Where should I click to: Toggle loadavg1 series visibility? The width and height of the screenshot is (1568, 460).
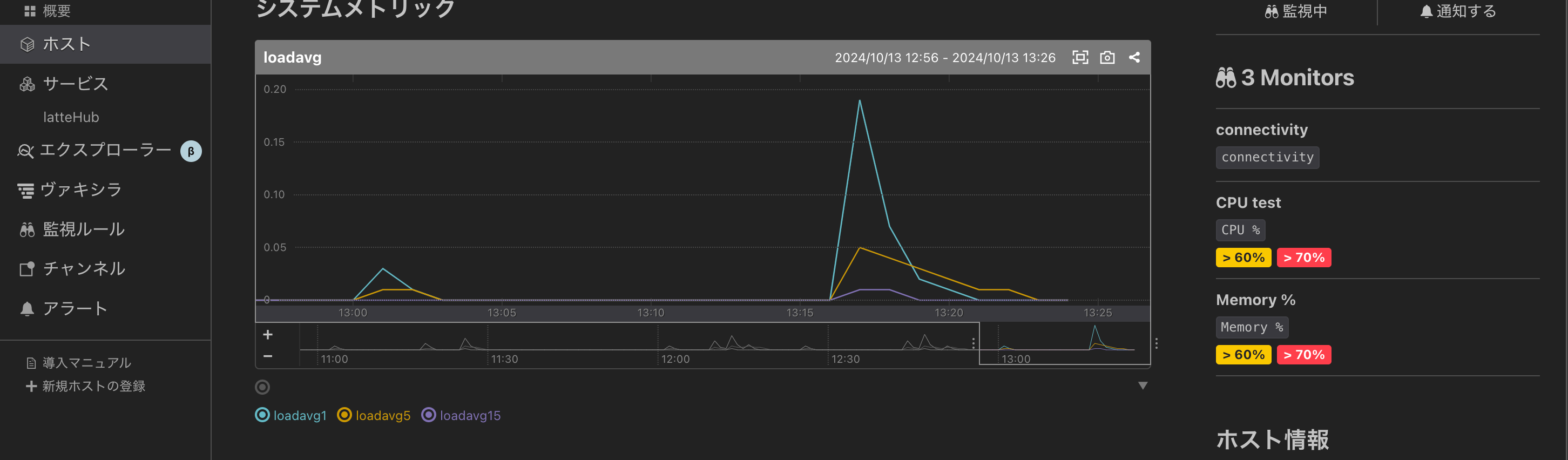(x=291, y=415)
